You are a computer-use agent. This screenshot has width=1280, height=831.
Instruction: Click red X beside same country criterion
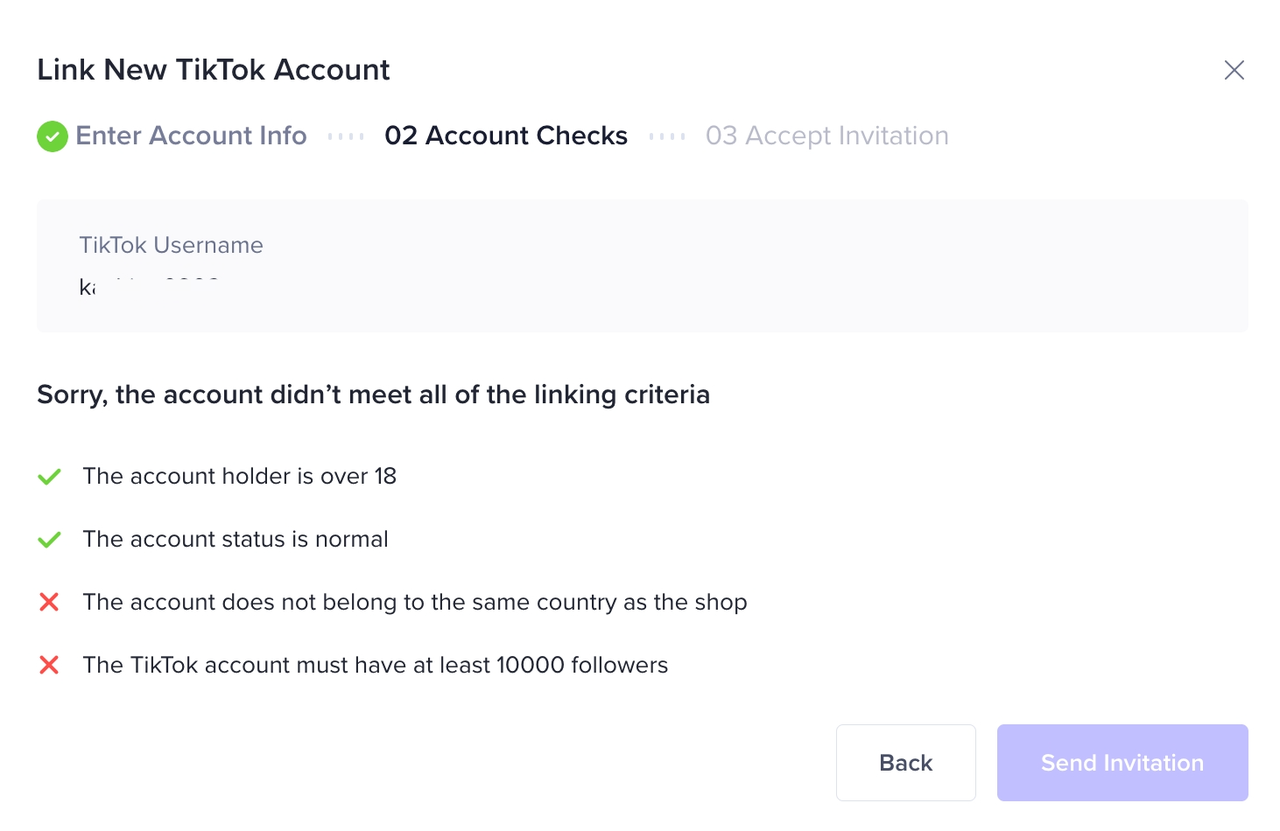click(49, 603)
